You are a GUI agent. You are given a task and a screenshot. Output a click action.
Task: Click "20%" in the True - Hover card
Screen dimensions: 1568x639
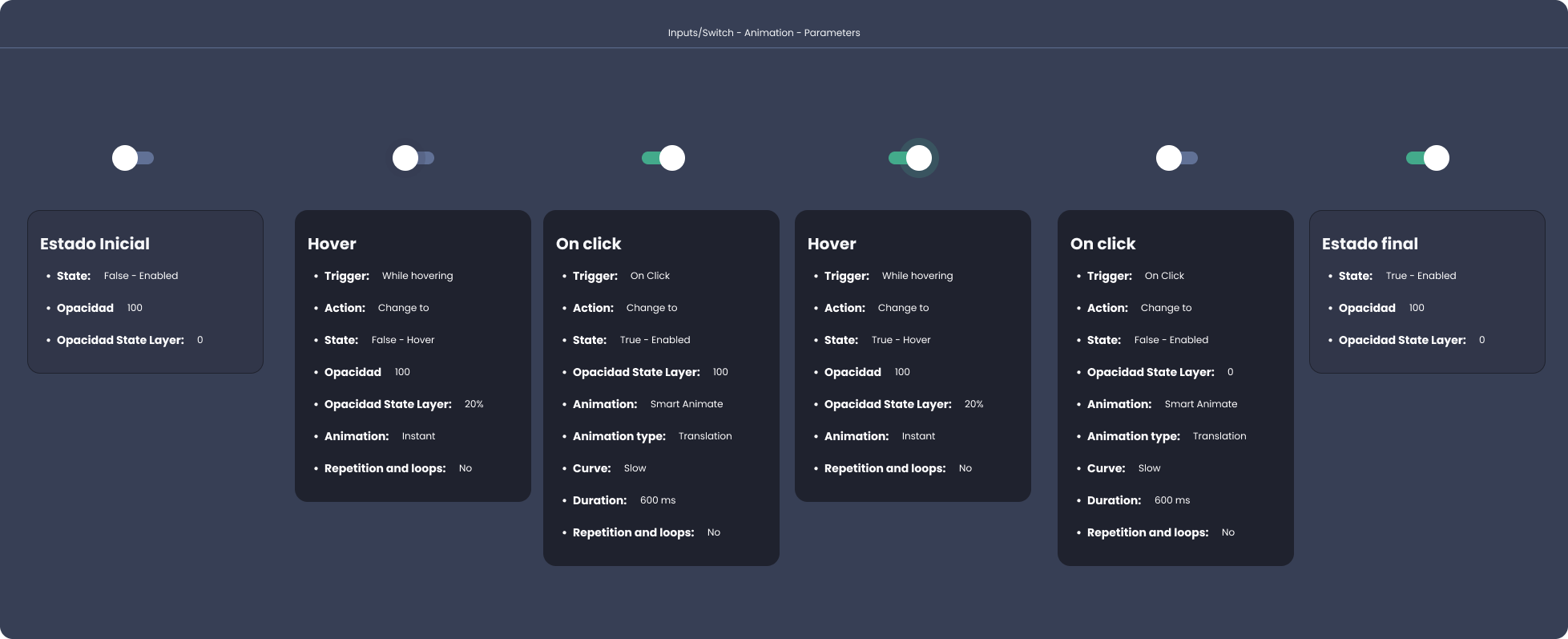[974, 404]
